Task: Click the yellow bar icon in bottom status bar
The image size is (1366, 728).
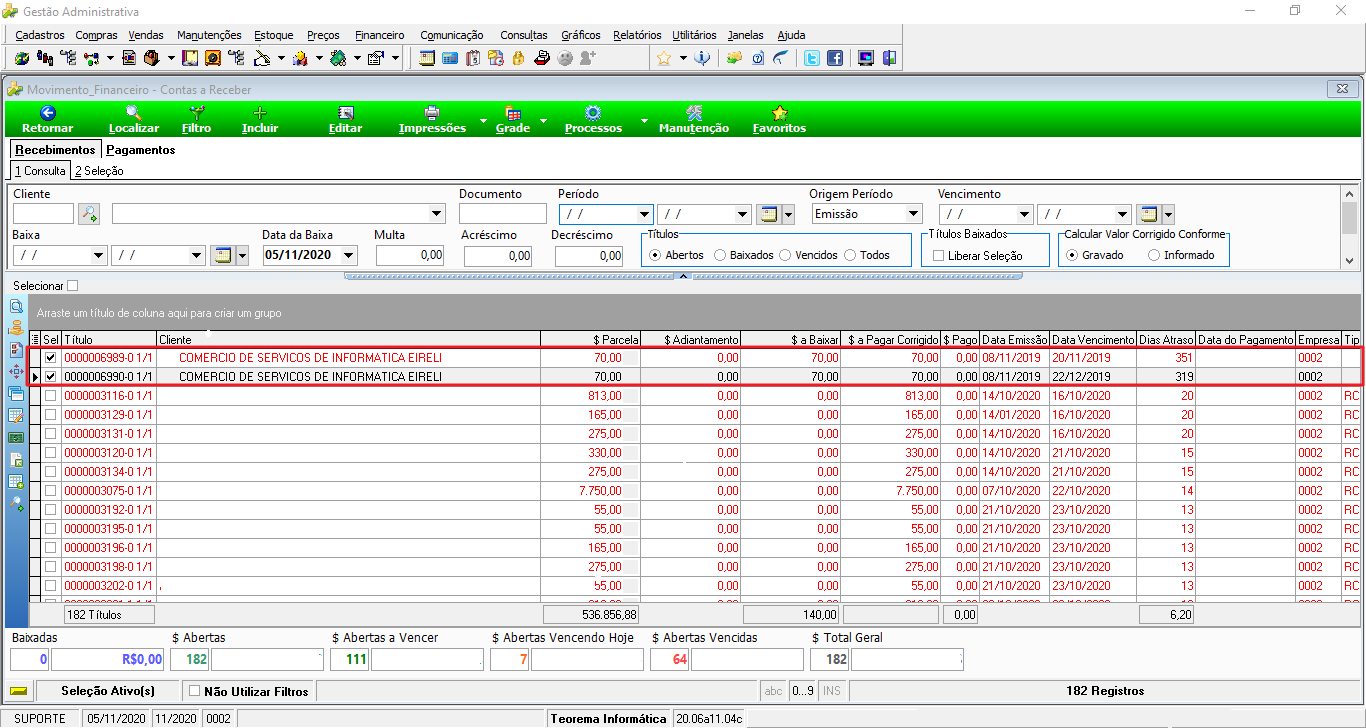Action: tap(18, 691)
